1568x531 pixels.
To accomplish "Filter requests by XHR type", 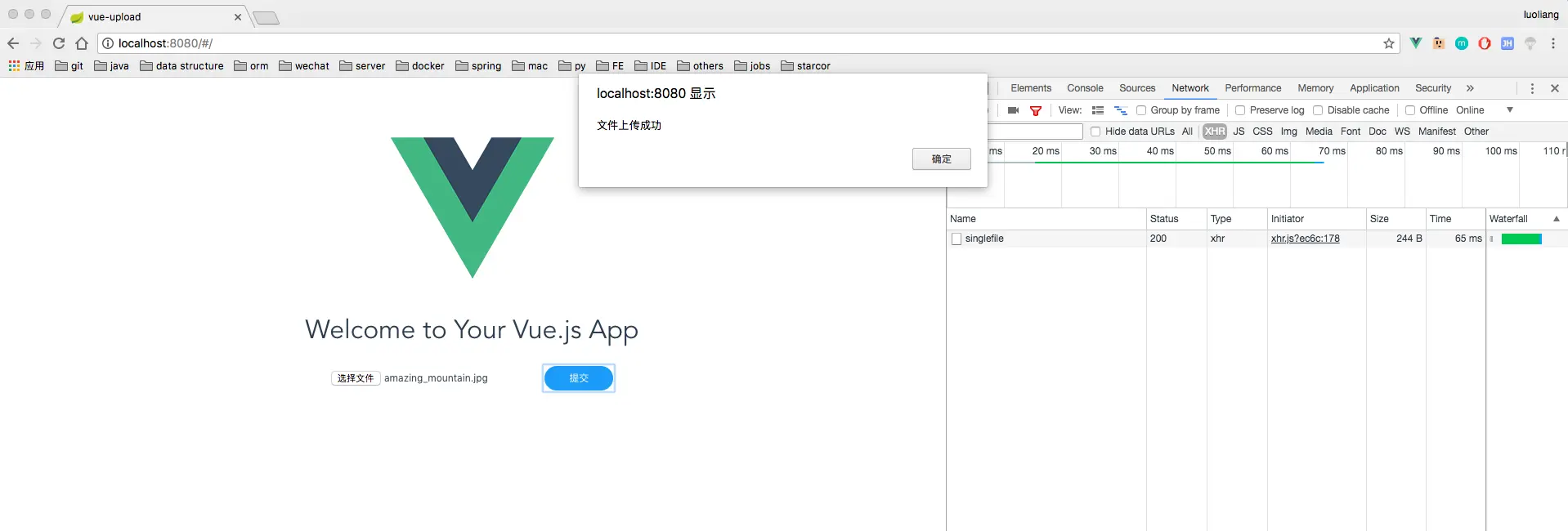I will point(1215,132).
